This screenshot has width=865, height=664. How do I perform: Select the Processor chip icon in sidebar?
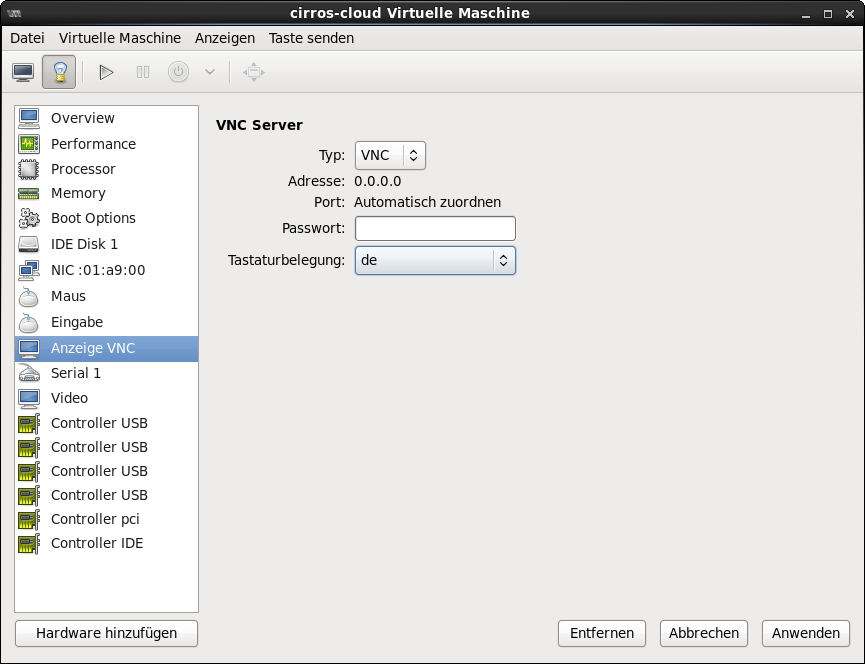point(29,169)
